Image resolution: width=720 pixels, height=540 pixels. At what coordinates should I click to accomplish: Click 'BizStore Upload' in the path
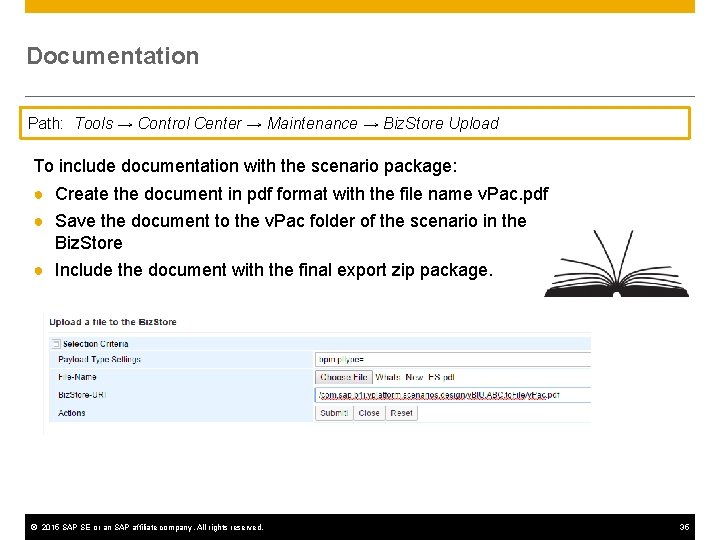coord(441,123)
